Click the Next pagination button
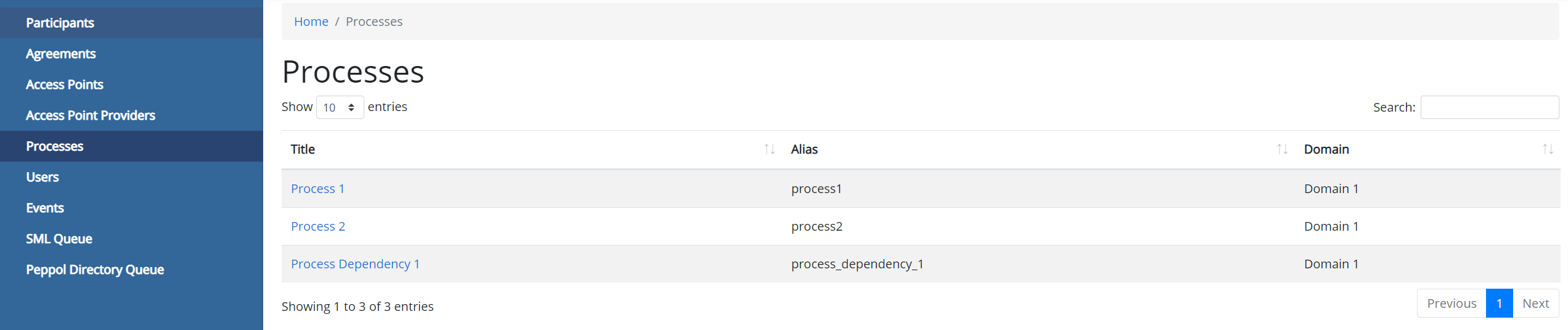Screen dimensions: 1568x330 1535,303
